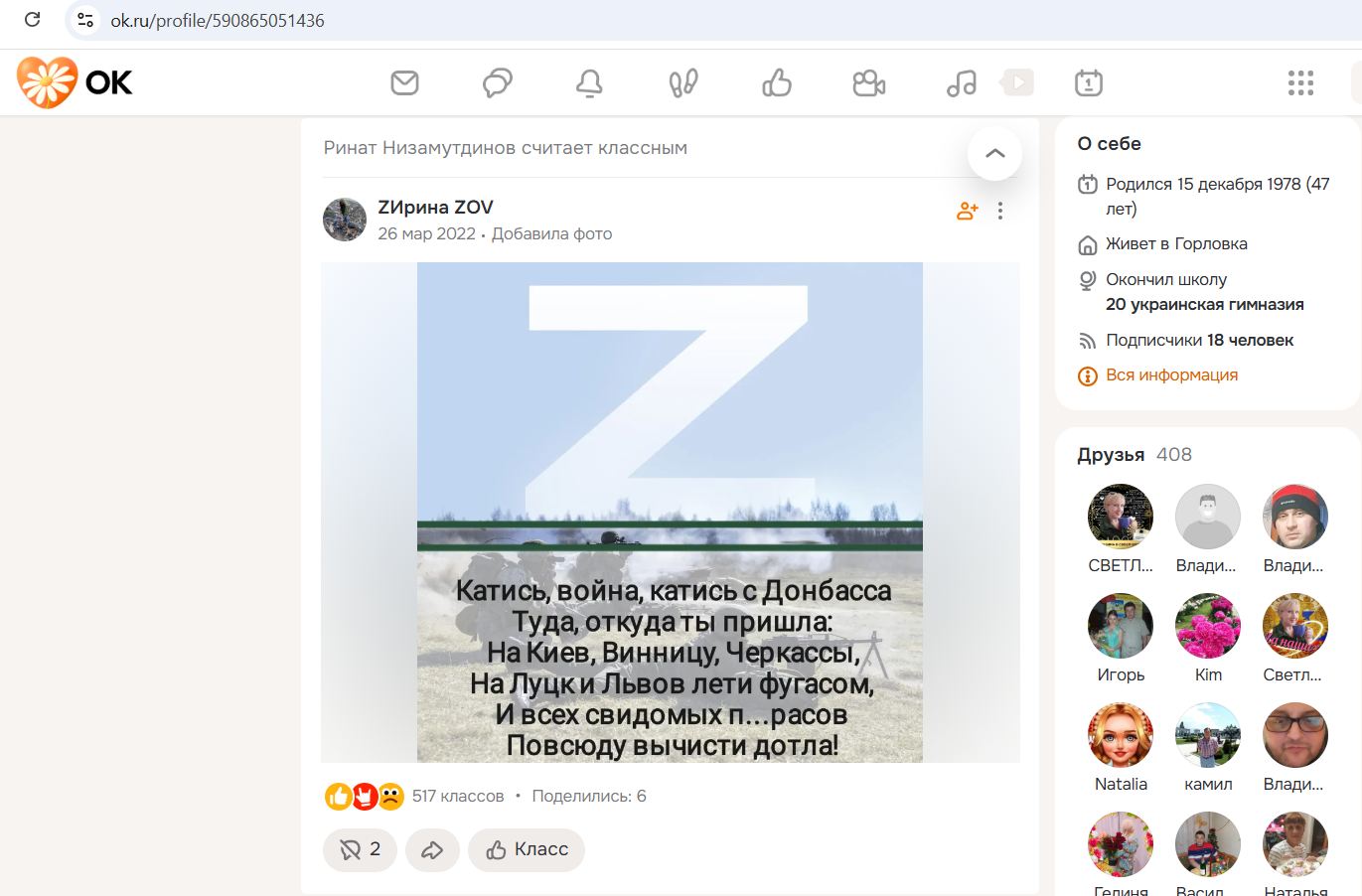
Task: Open ZИрина ZOV avatar
Action: pos(345,220)
